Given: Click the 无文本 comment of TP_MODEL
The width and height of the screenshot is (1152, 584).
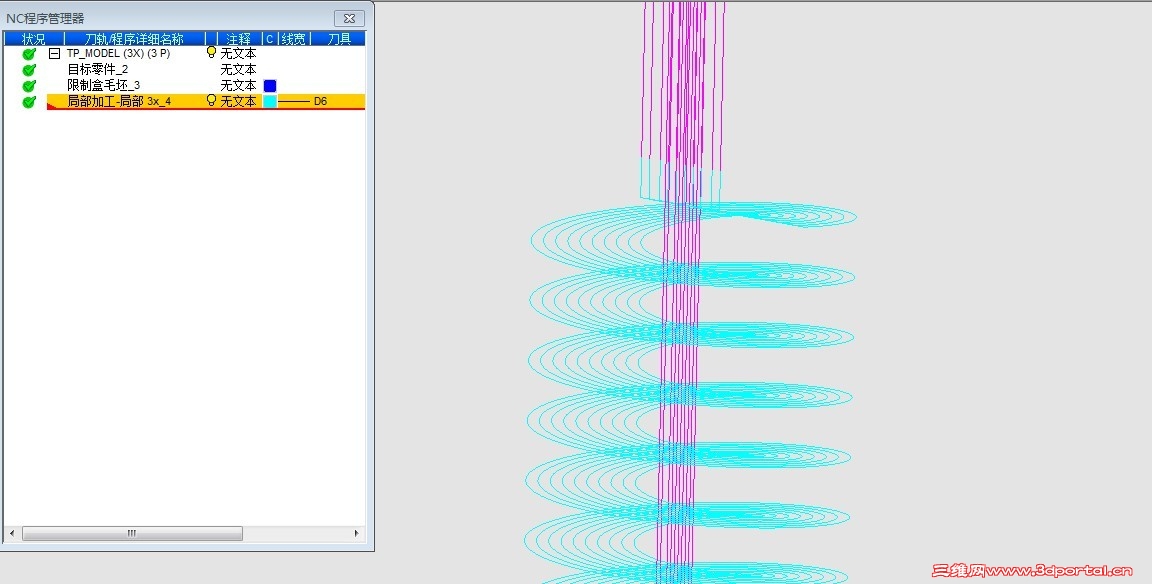Looking at the screenshot, I should (x=238, y=54).
